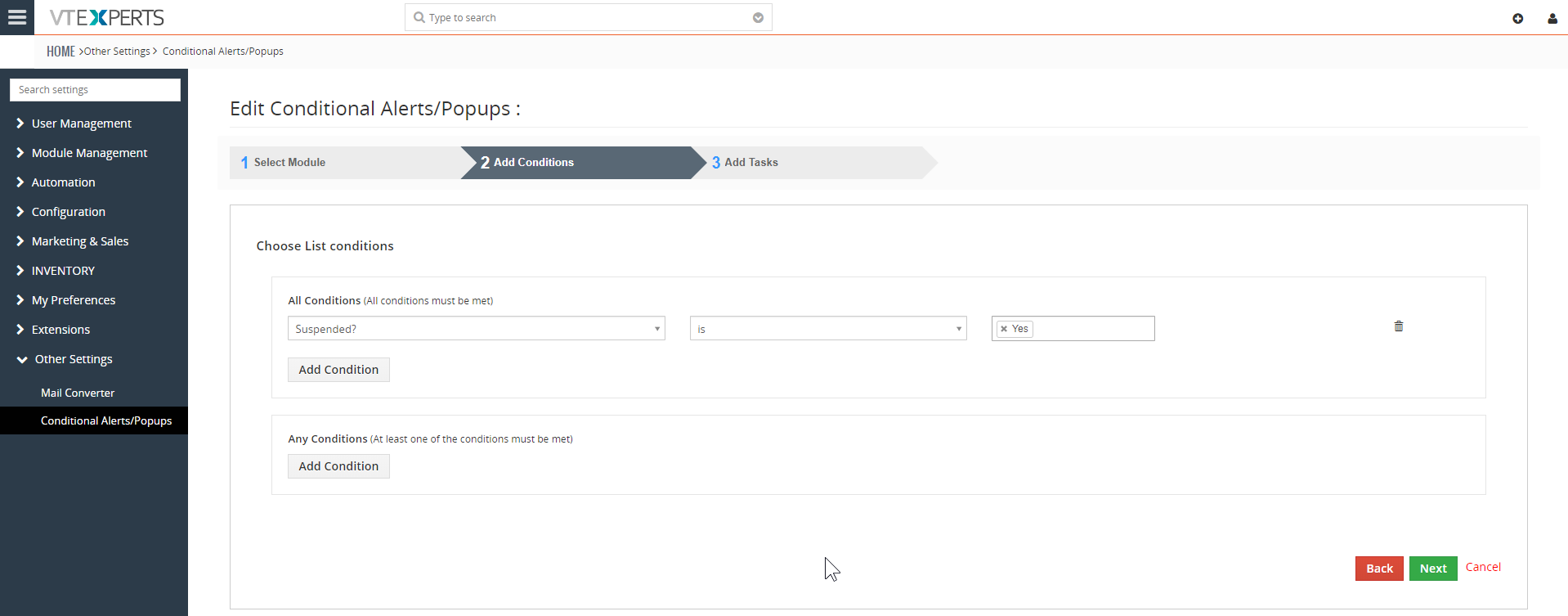Open the hamburger menu icon

click(x=16, y=17)
